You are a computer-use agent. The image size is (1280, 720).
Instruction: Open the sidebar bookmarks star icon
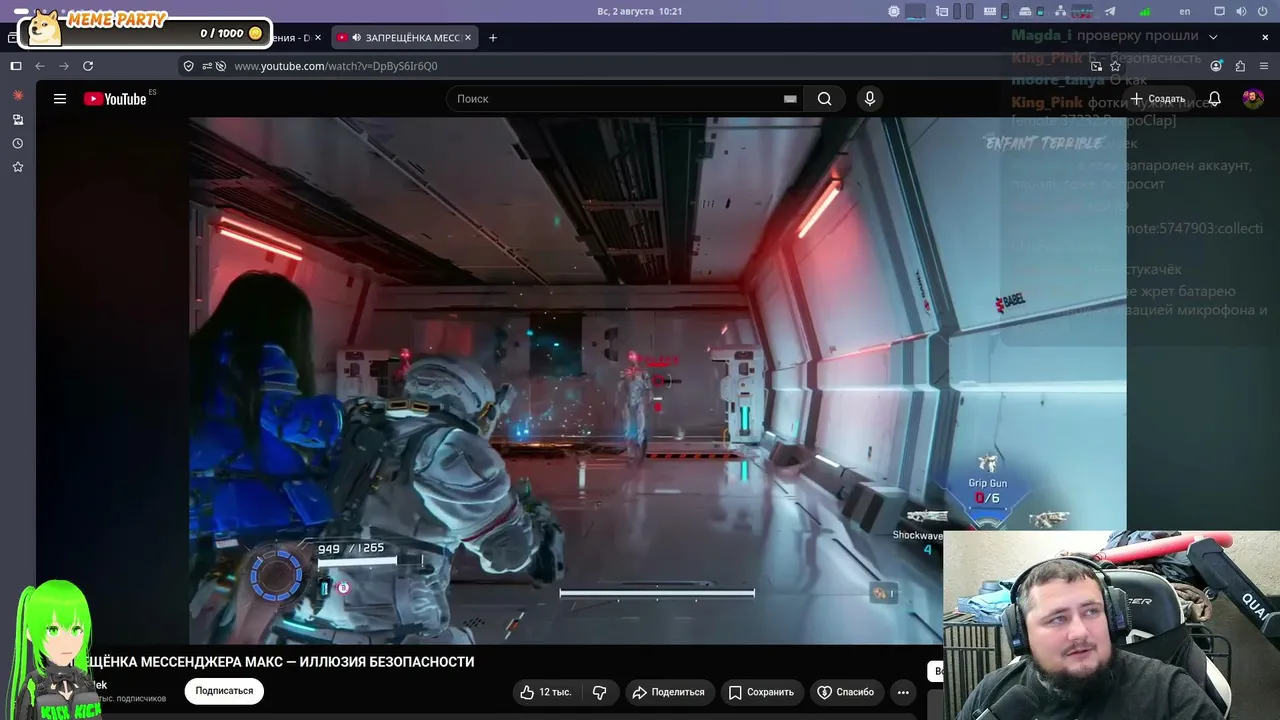click(x=17, y=167)
